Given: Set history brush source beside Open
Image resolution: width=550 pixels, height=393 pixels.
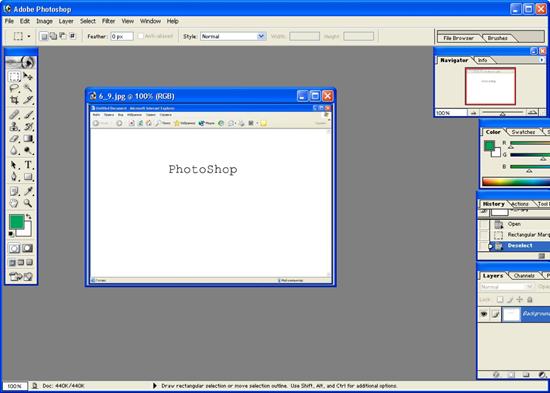Looking at the screenshot, I should coord(484,224).
